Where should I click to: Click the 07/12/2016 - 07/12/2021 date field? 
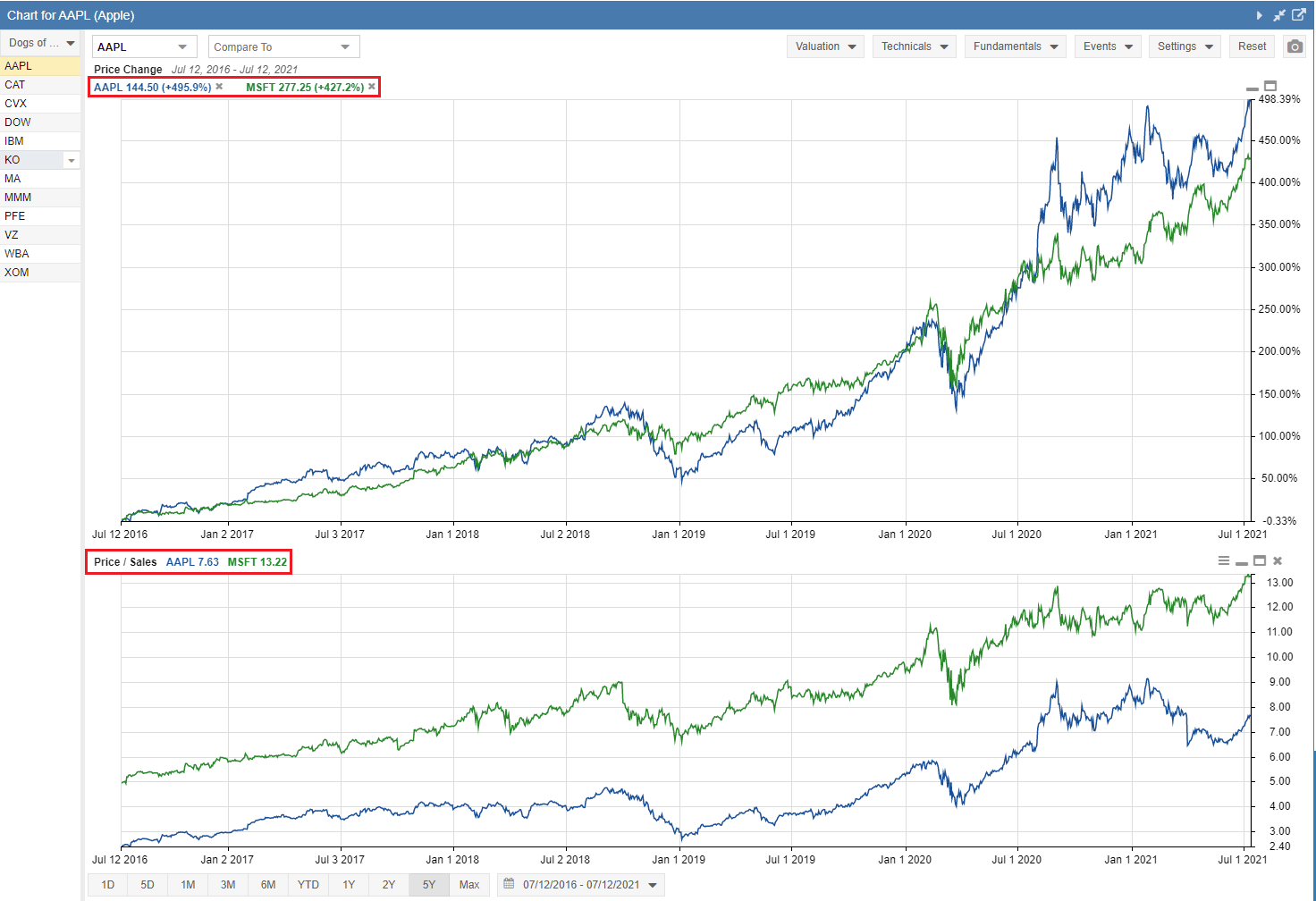(581, 885)
